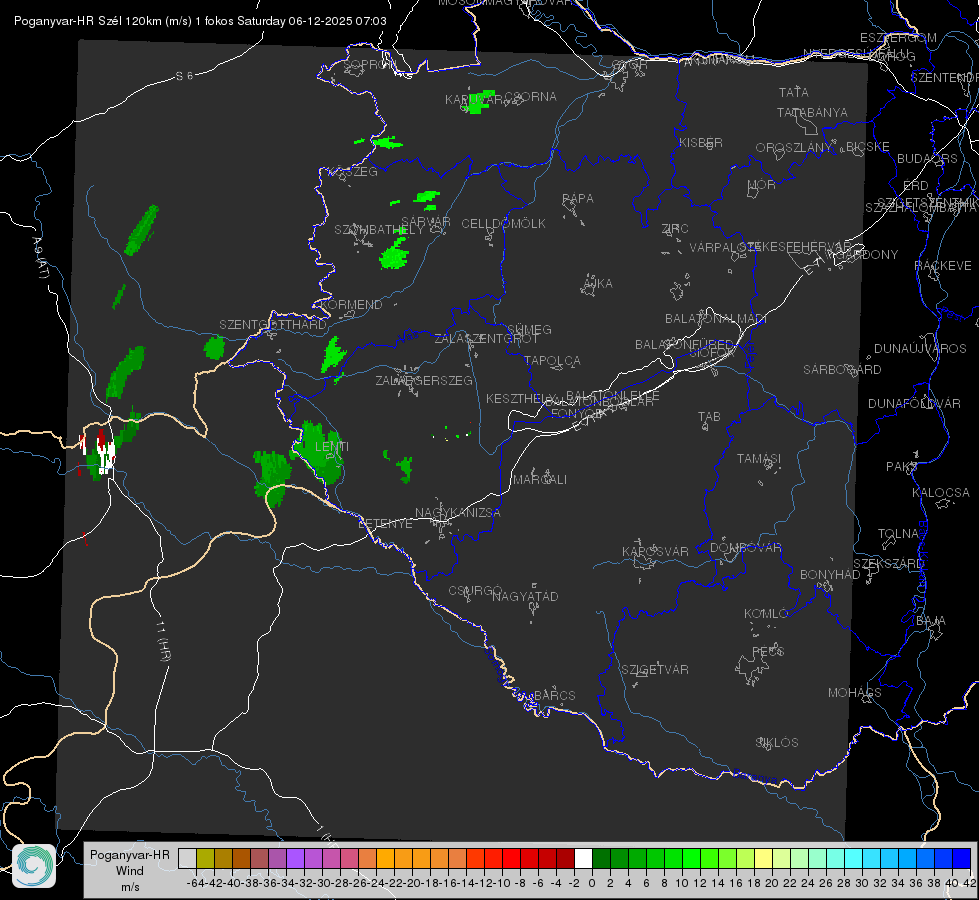Click the TATABÁNYA city label

(812, 112)
